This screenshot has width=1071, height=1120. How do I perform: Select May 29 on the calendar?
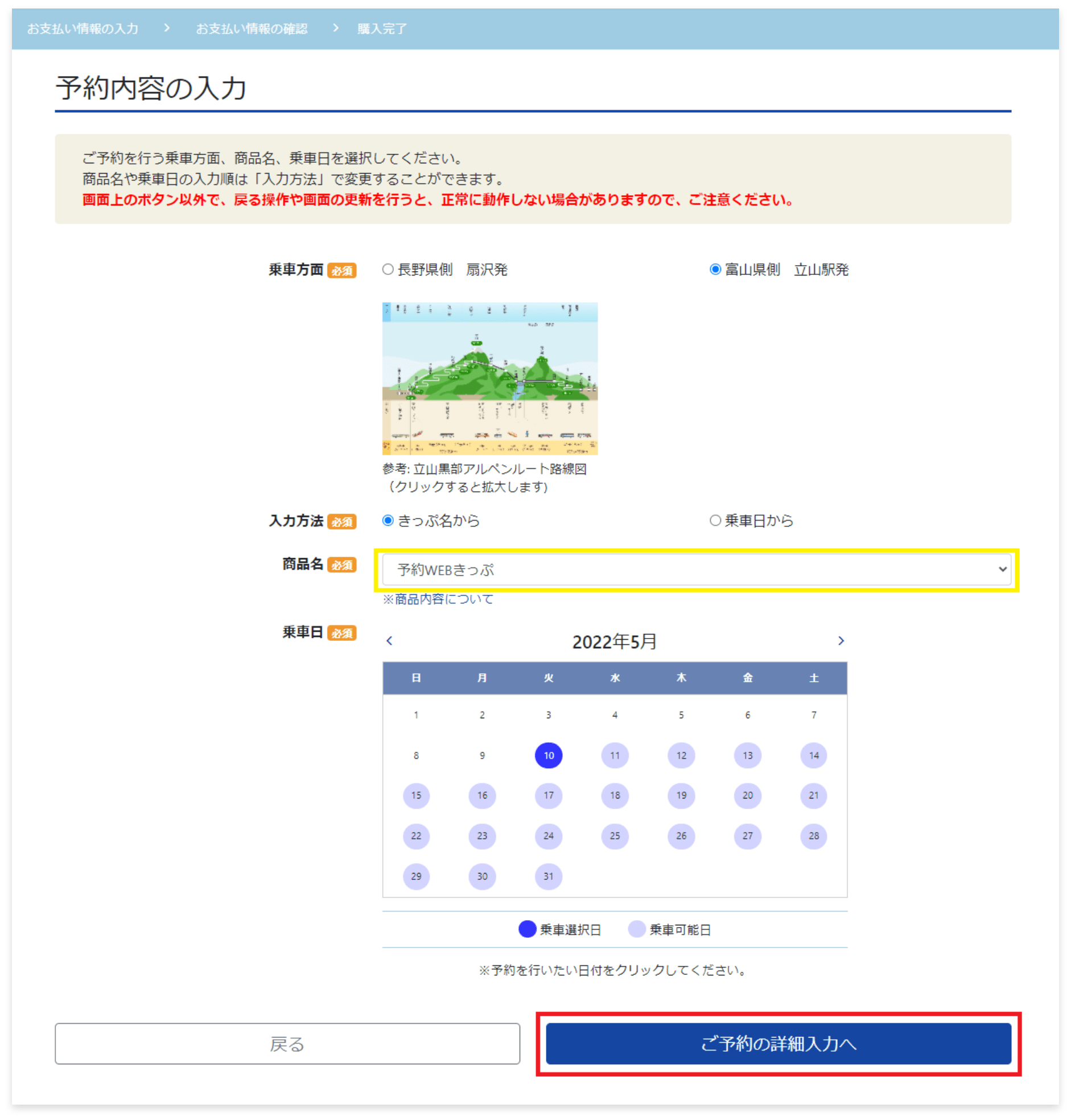(x=416, y=876)
